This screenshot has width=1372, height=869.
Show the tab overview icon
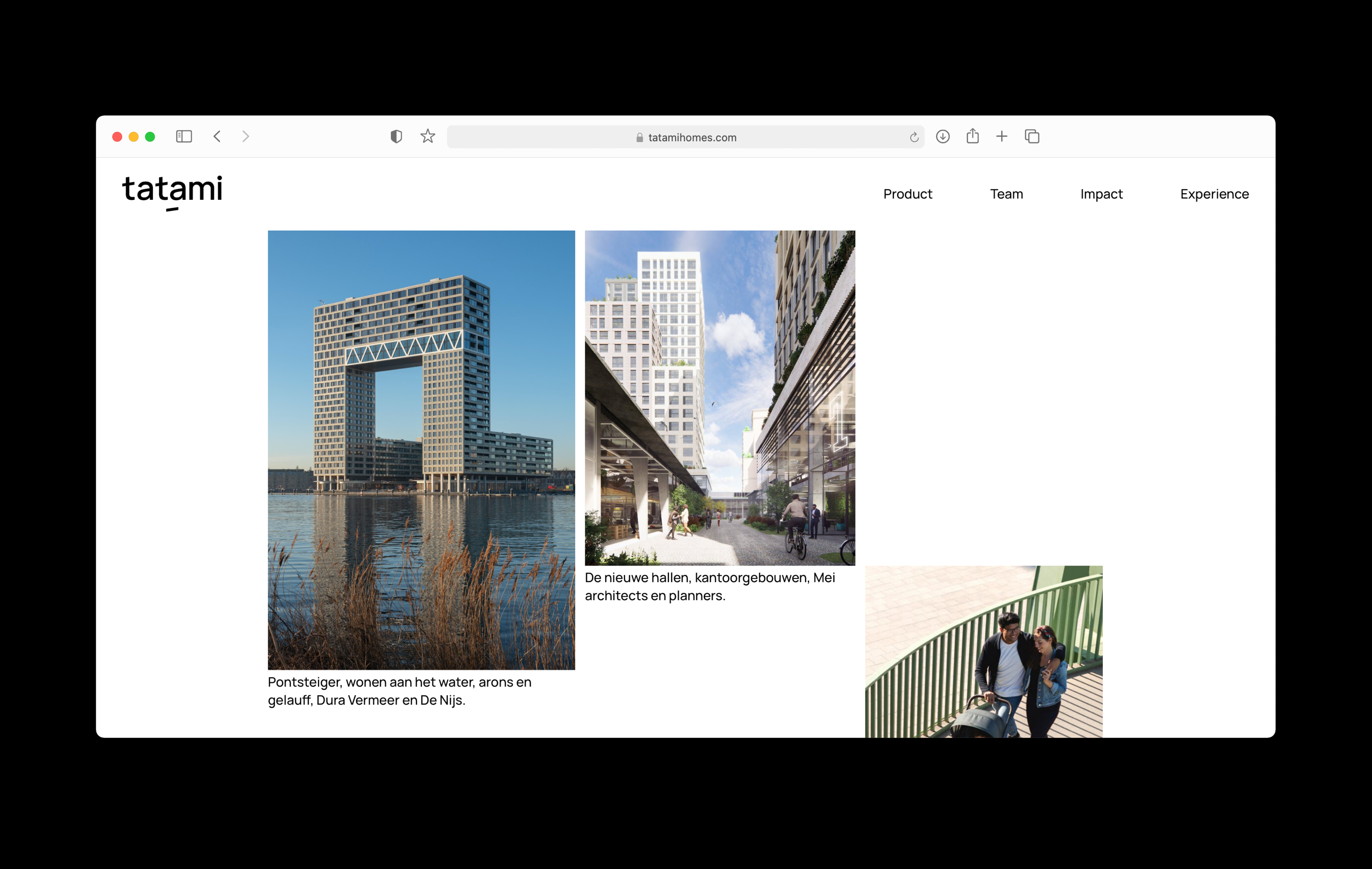click(1032, 137)
